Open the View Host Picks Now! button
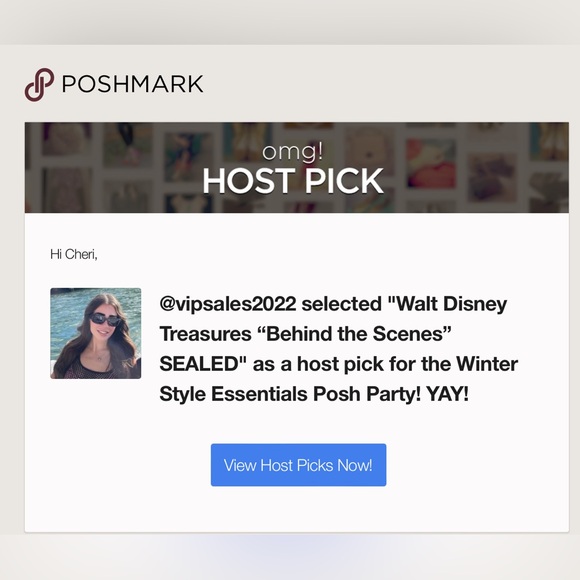This screenshot has width=580, height=580. coord(299,465)
